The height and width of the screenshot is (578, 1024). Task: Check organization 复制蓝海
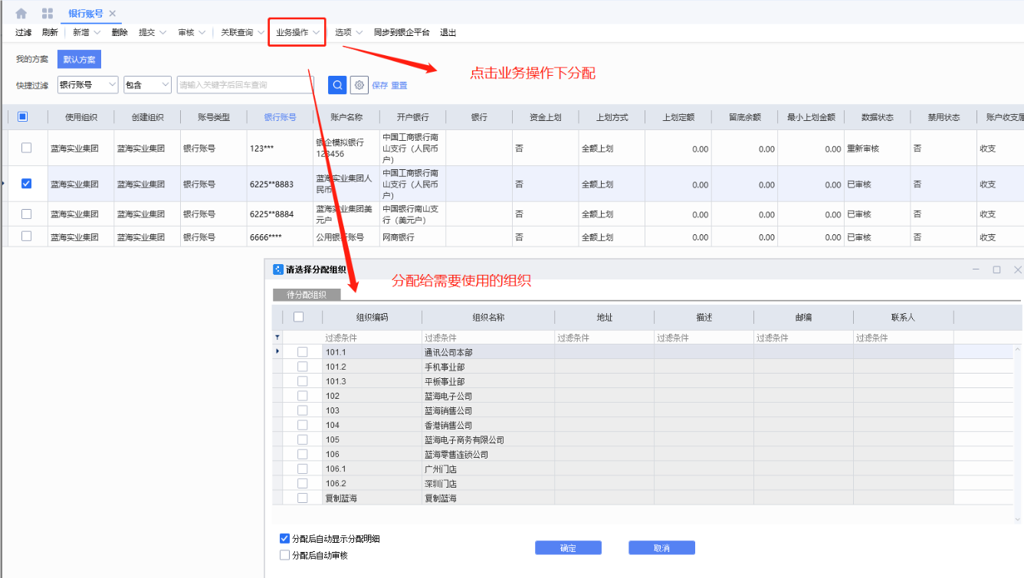click(x=302, y=498)
